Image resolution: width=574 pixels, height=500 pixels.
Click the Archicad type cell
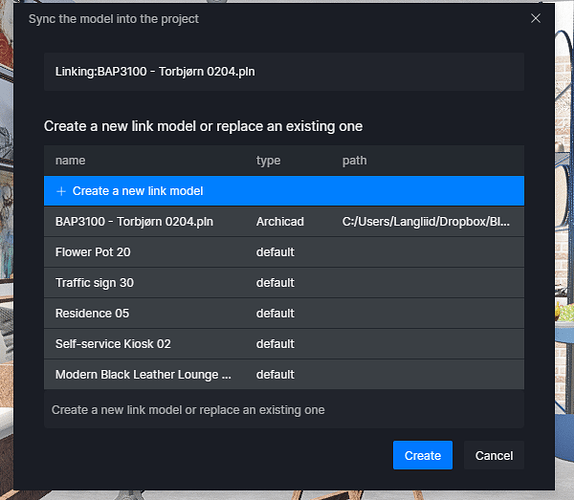tap(280, 221)
